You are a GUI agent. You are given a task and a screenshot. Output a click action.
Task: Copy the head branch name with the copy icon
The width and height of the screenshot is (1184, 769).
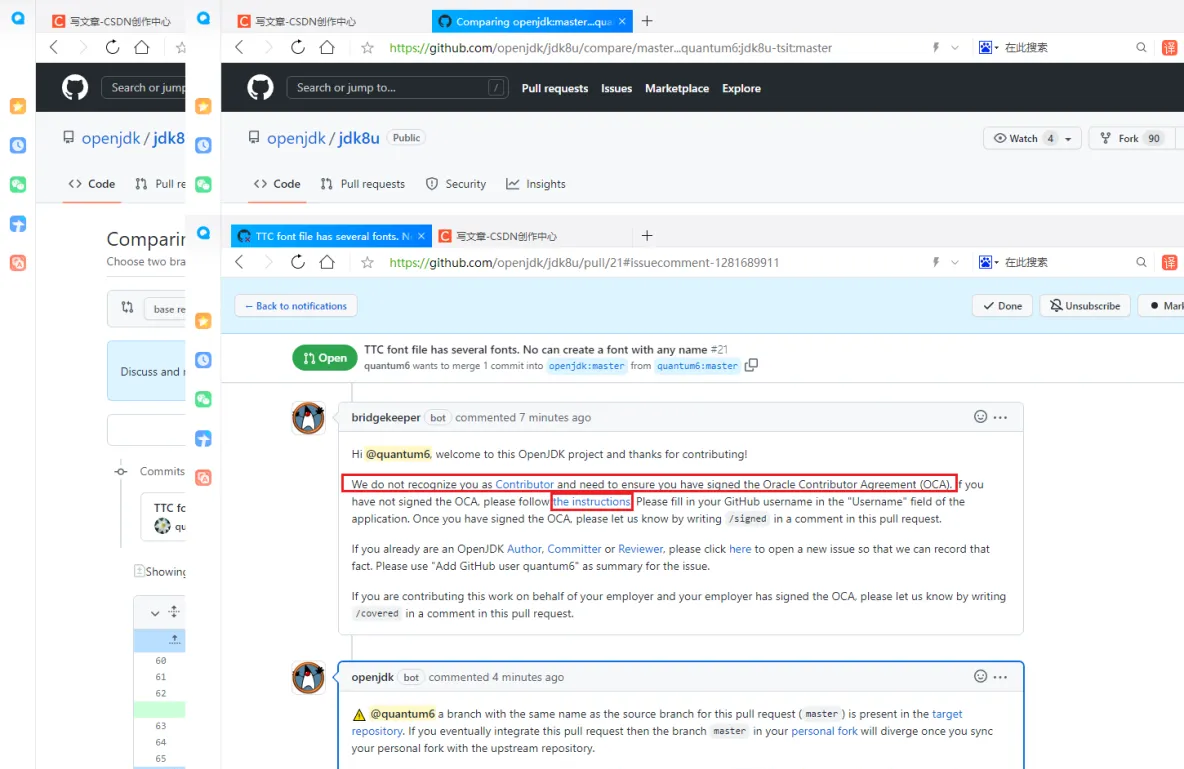click(751, 366)
